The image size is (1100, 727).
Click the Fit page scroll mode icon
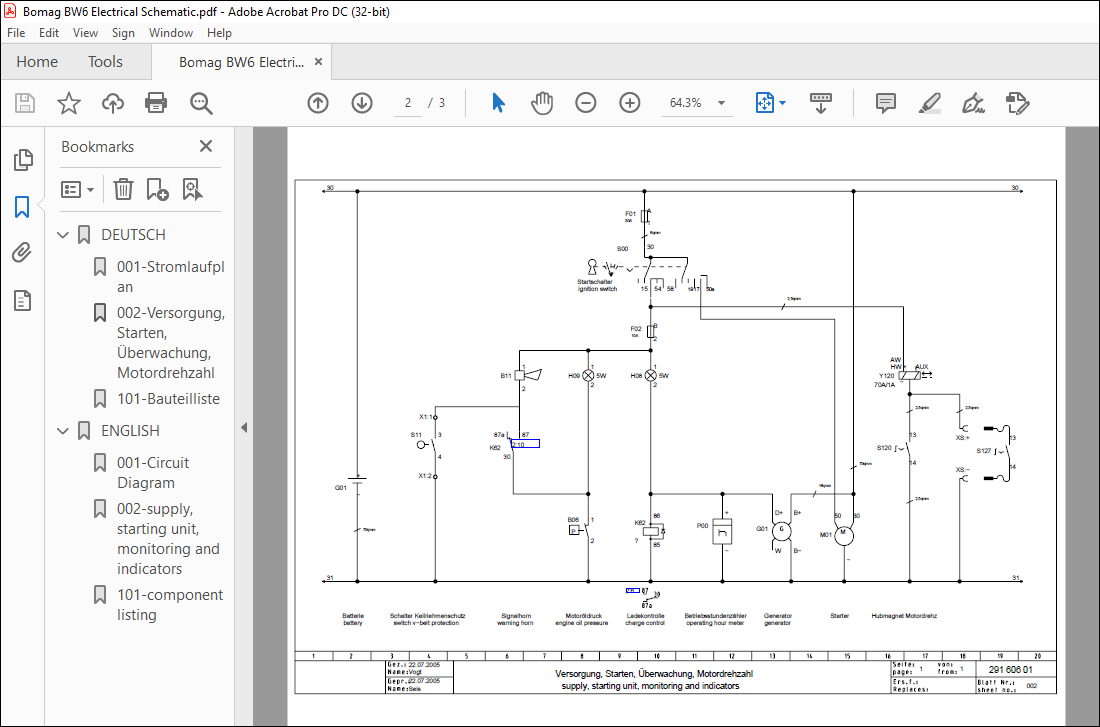click(765, 103)
